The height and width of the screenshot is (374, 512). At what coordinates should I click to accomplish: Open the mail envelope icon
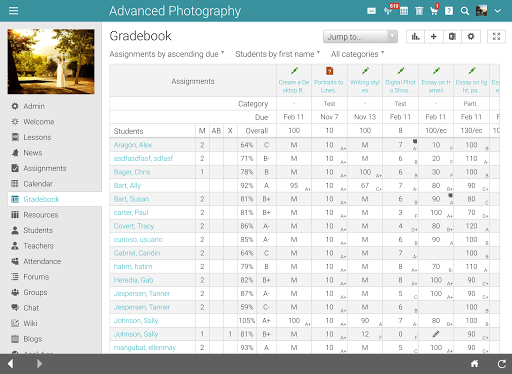click(371, 11)
